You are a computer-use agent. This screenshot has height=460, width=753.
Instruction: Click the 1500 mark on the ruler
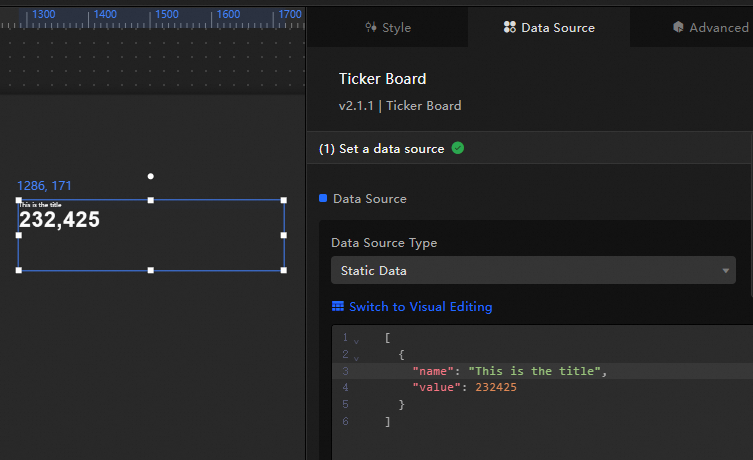pos(166,15)
